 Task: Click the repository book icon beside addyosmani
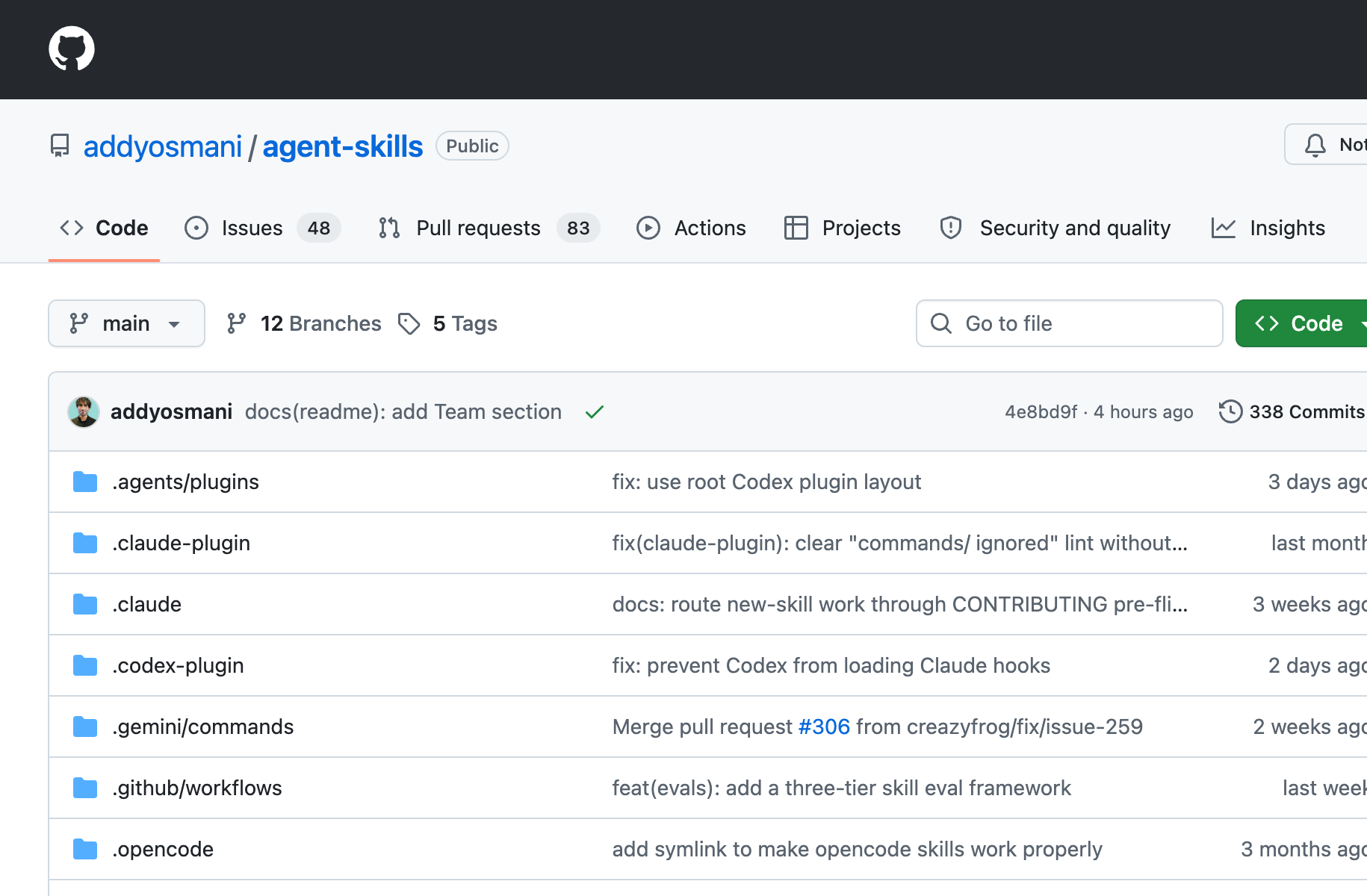60,146
